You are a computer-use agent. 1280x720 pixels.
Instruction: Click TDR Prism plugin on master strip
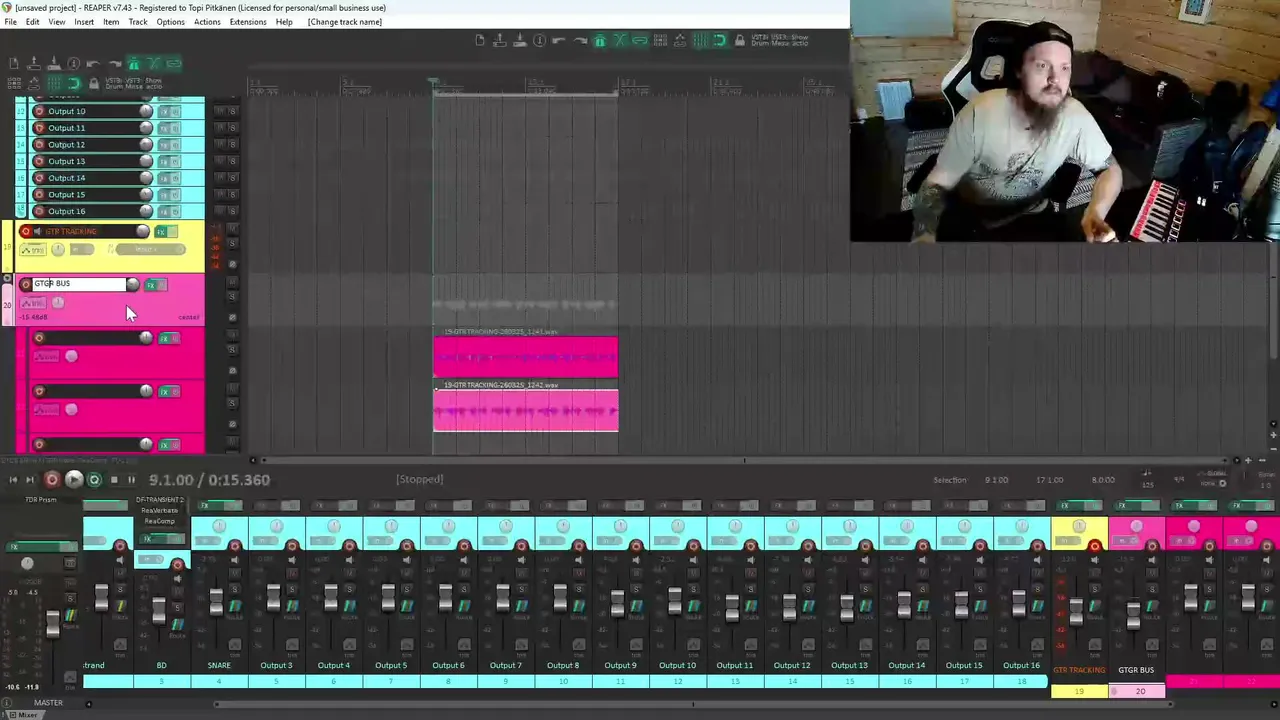click(41, 499)
